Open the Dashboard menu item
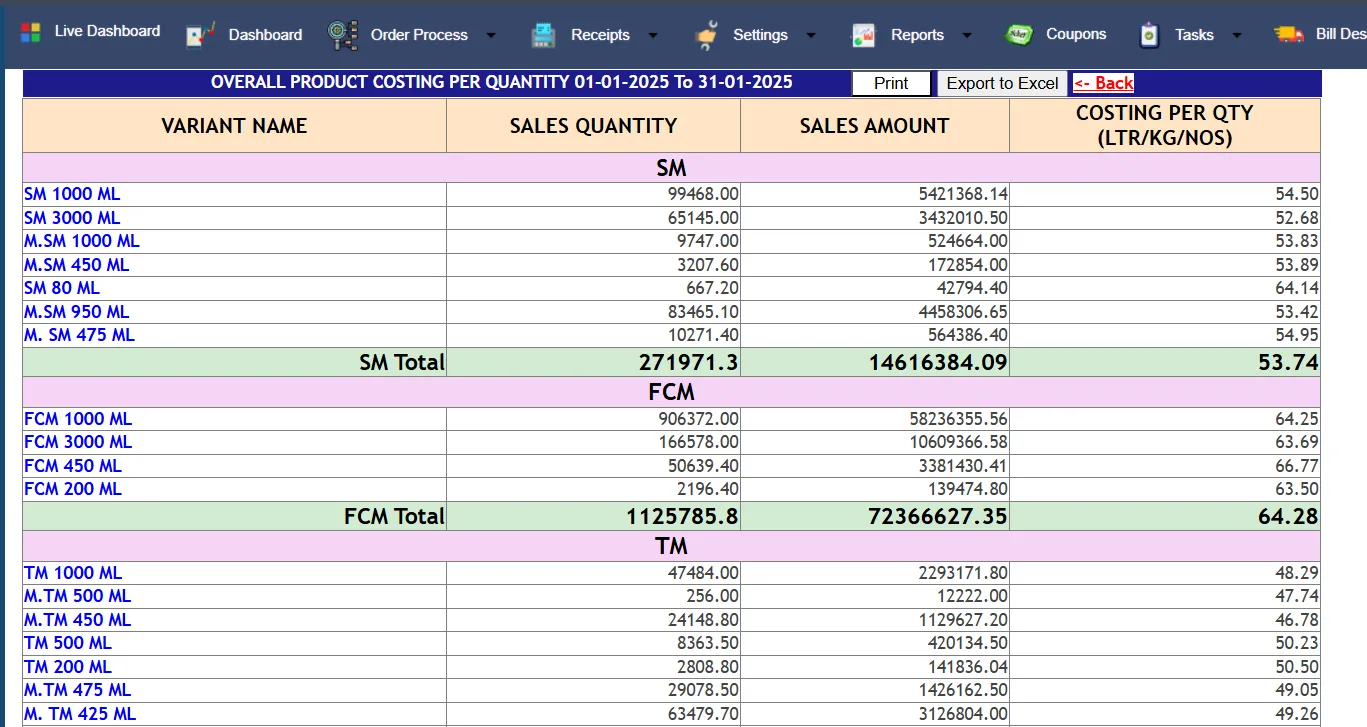The image size is (1367, 727). coord(265,35)
